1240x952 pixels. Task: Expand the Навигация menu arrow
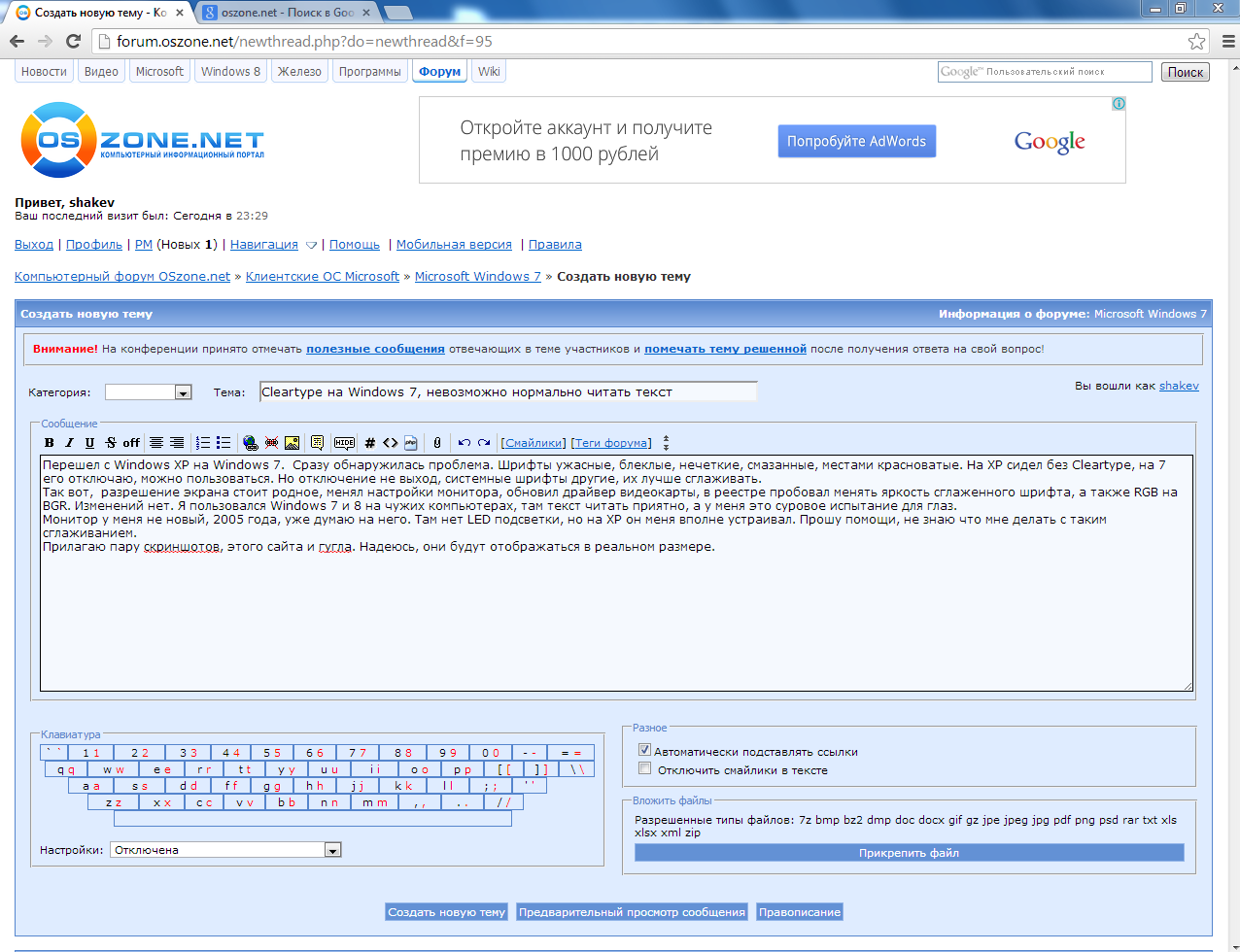(311, 245)
